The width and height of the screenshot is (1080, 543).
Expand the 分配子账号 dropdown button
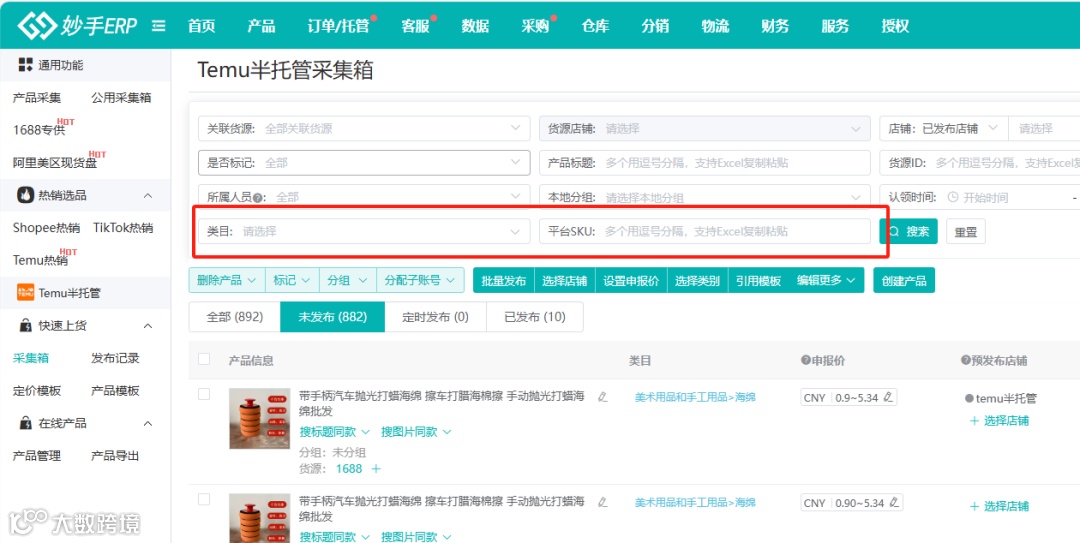click(420, 280)
